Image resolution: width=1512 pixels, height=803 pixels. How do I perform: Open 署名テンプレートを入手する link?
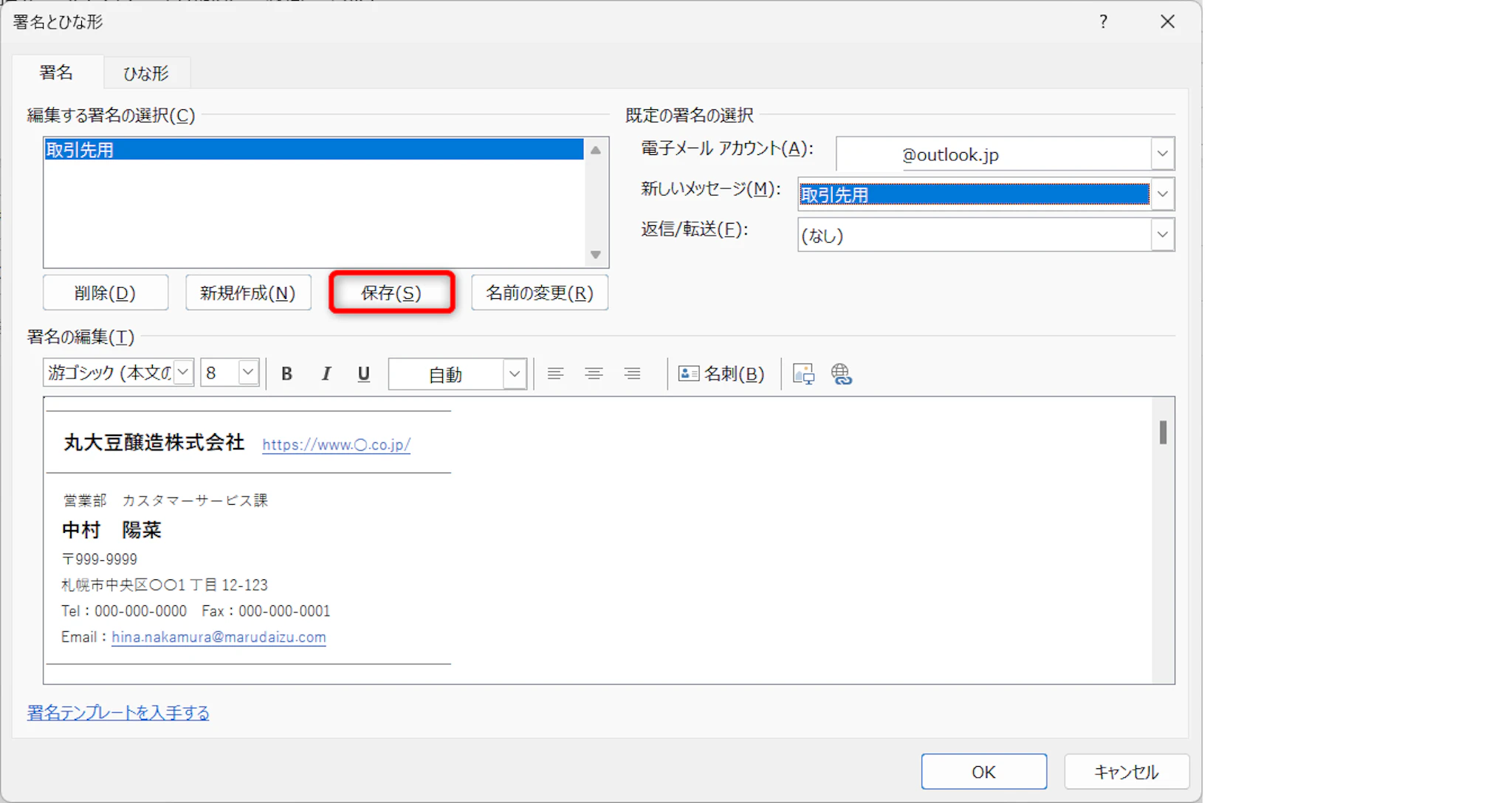click(x=118, y=713)
